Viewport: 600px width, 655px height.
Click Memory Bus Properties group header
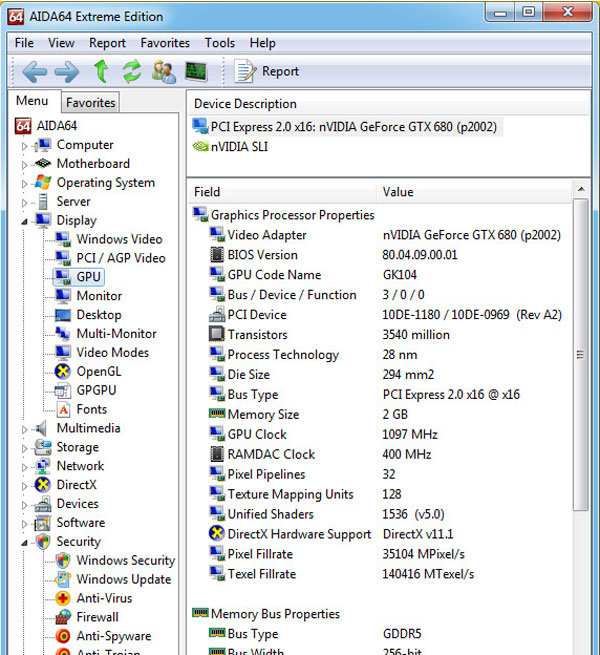pyautogui.click(x=275, y=614)
